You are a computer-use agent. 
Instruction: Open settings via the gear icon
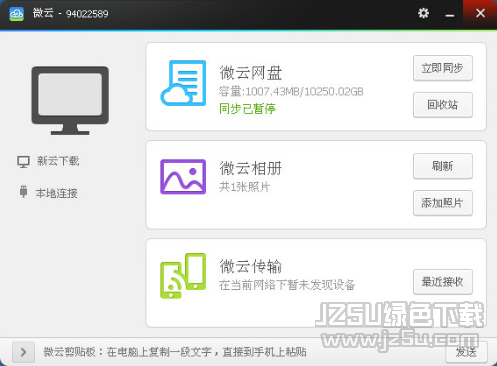coord(423,13)
